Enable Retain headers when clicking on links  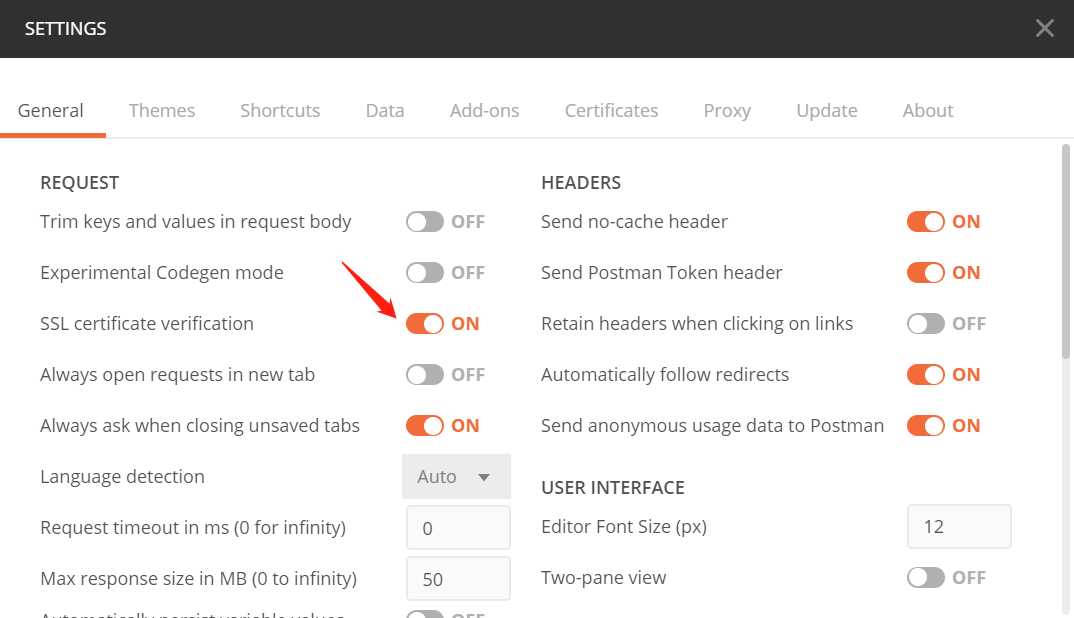pyautogui.click(x=925, y=323)
